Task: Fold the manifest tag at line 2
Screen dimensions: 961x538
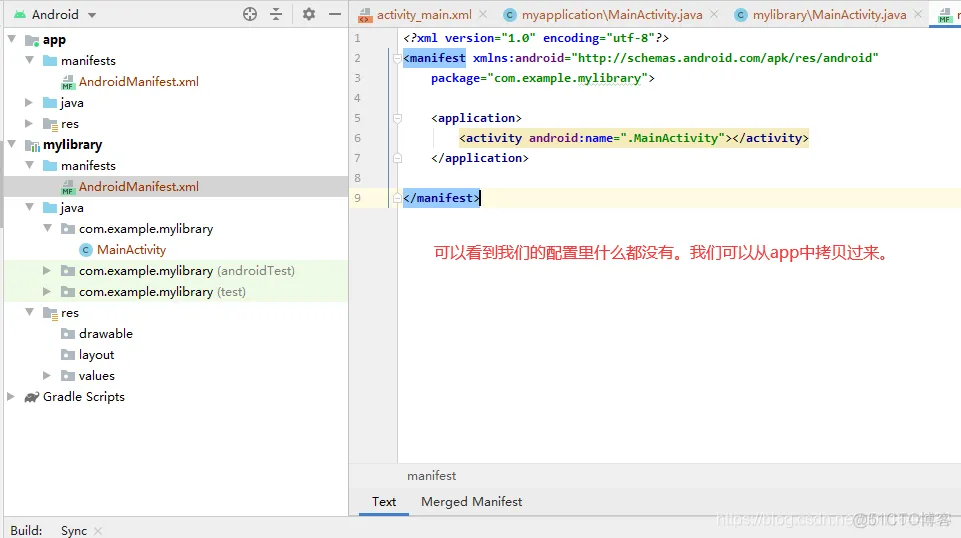Action: coord(397,58)
